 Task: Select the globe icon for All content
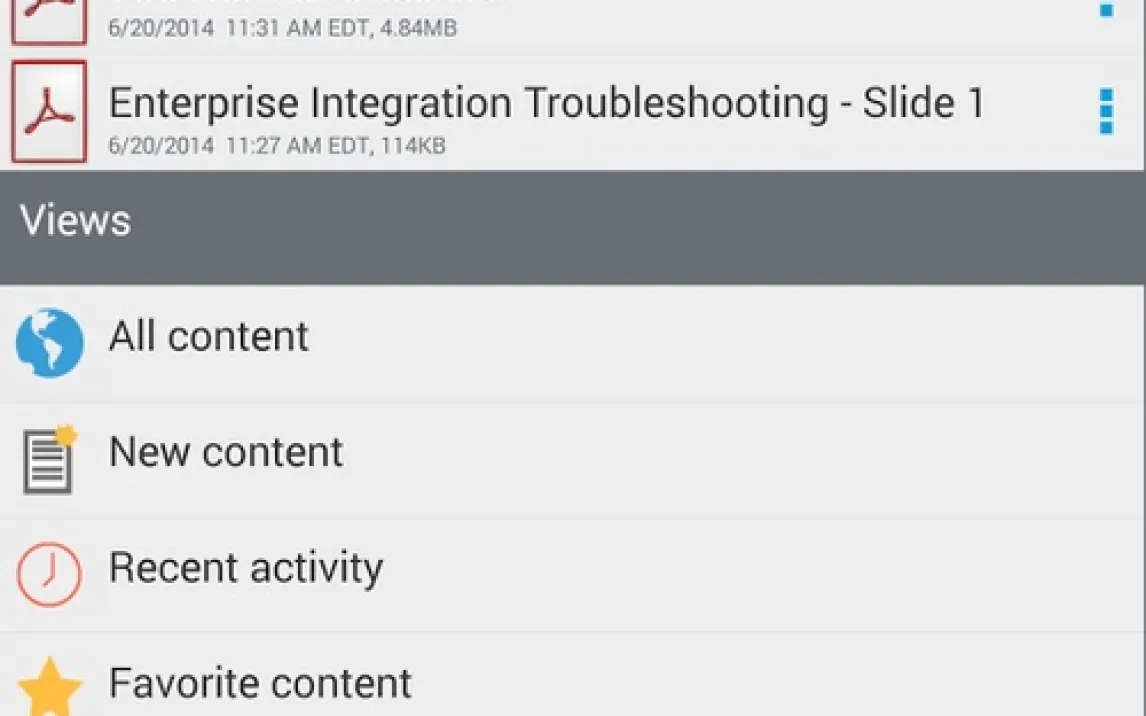pyautogui.click(x=50, y=343)
